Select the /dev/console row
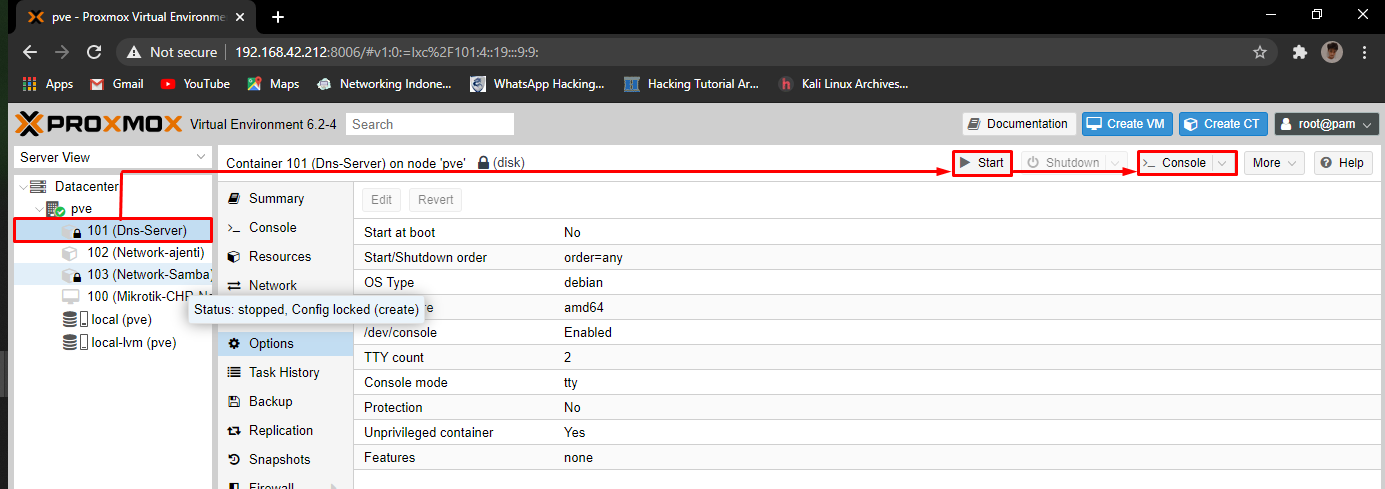This screenshot has height=489, width=1385. click(x=869, y=332)
